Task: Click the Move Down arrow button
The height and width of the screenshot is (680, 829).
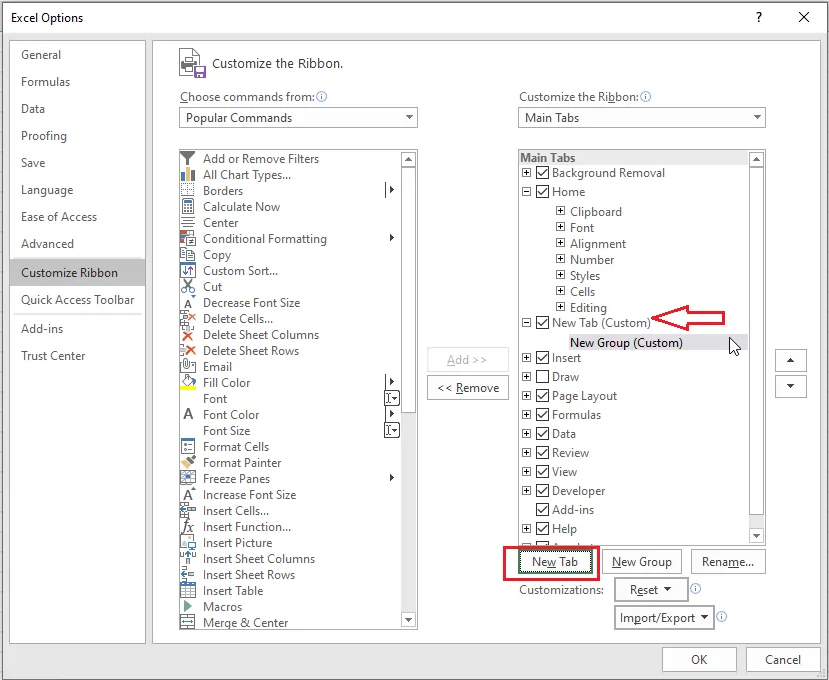Action: pyautogui.click(x=790, y=386)
